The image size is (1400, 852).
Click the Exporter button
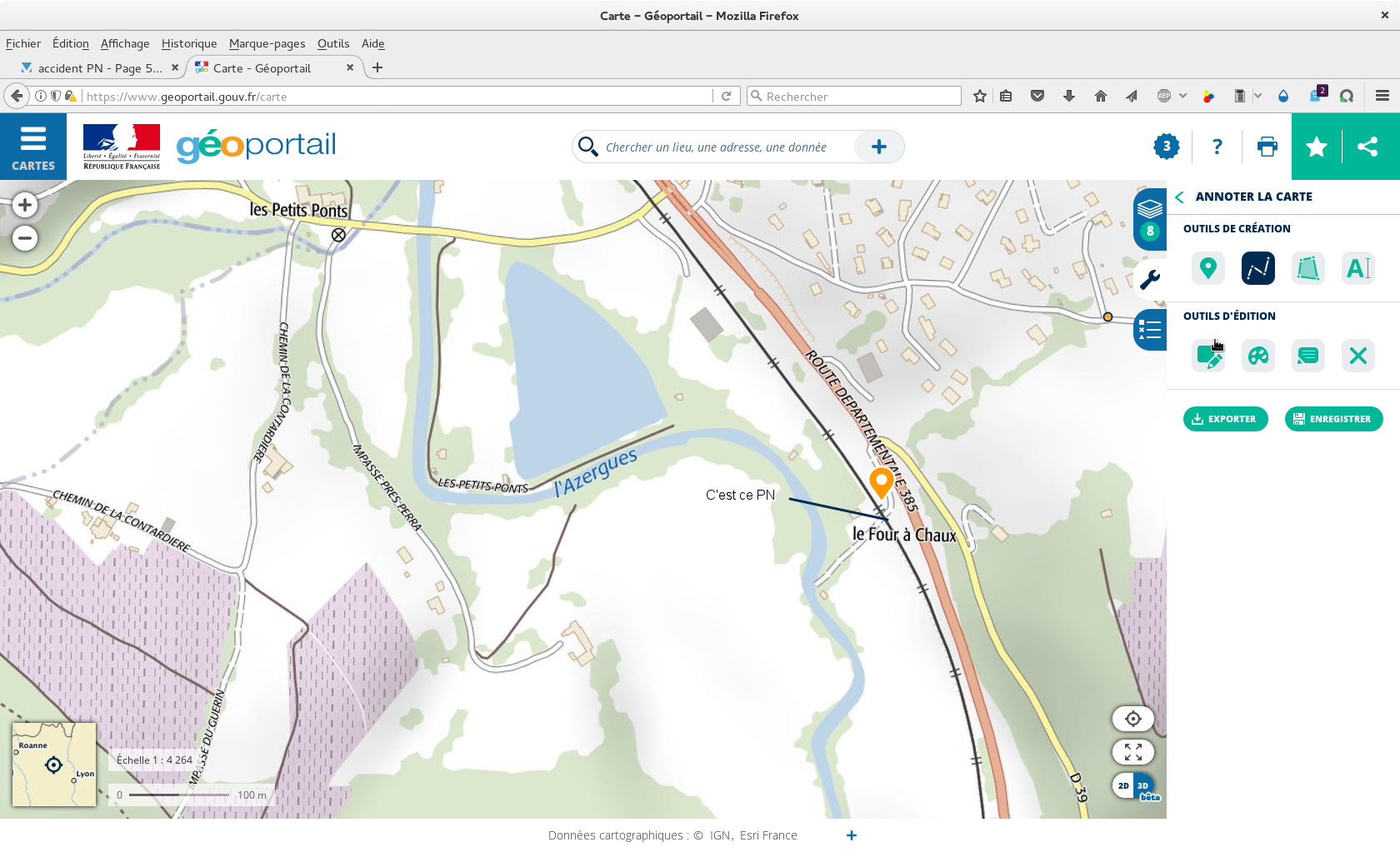click(1225, 419)
